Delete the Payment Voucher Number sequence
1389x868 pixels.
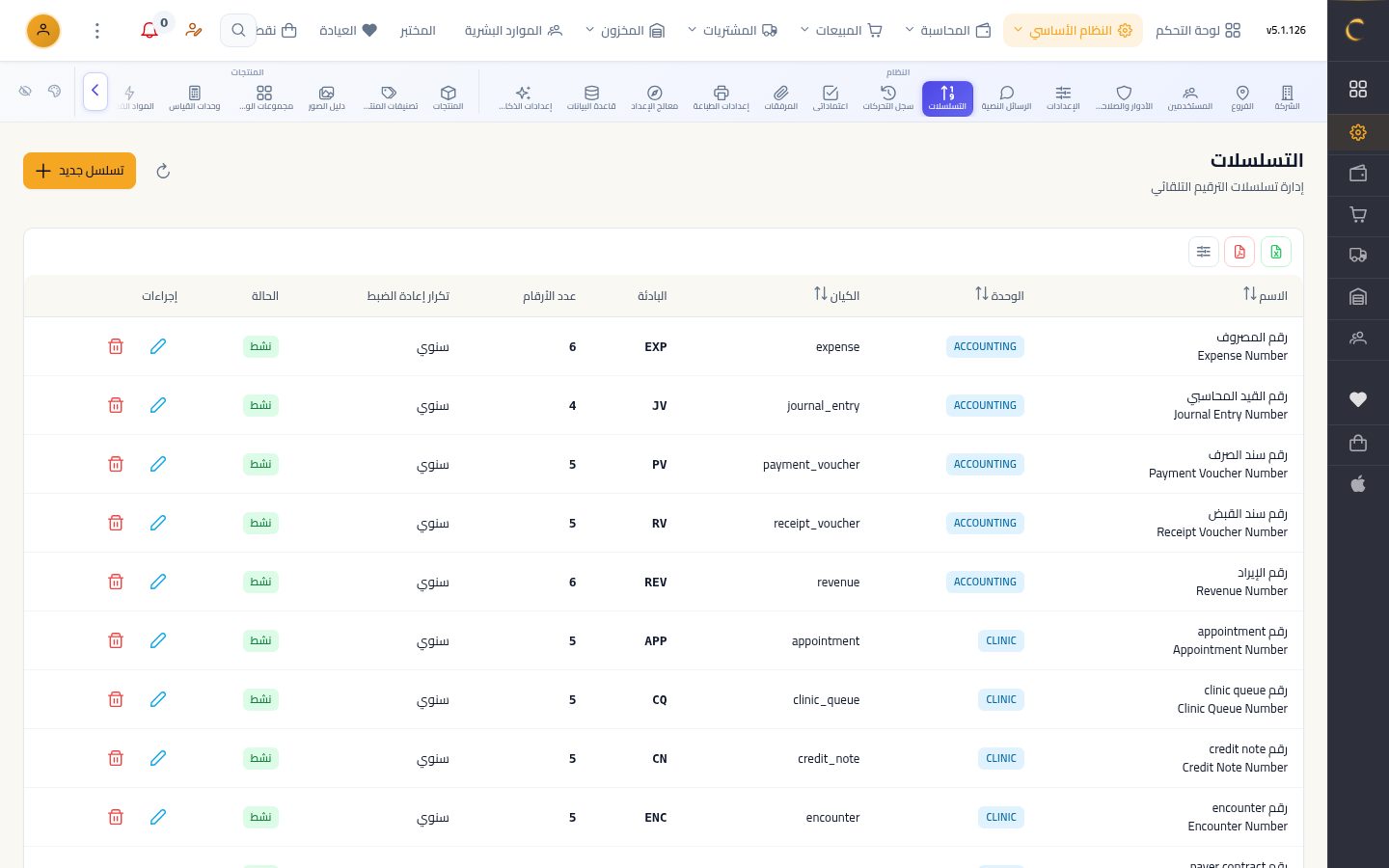click(116, 464)
